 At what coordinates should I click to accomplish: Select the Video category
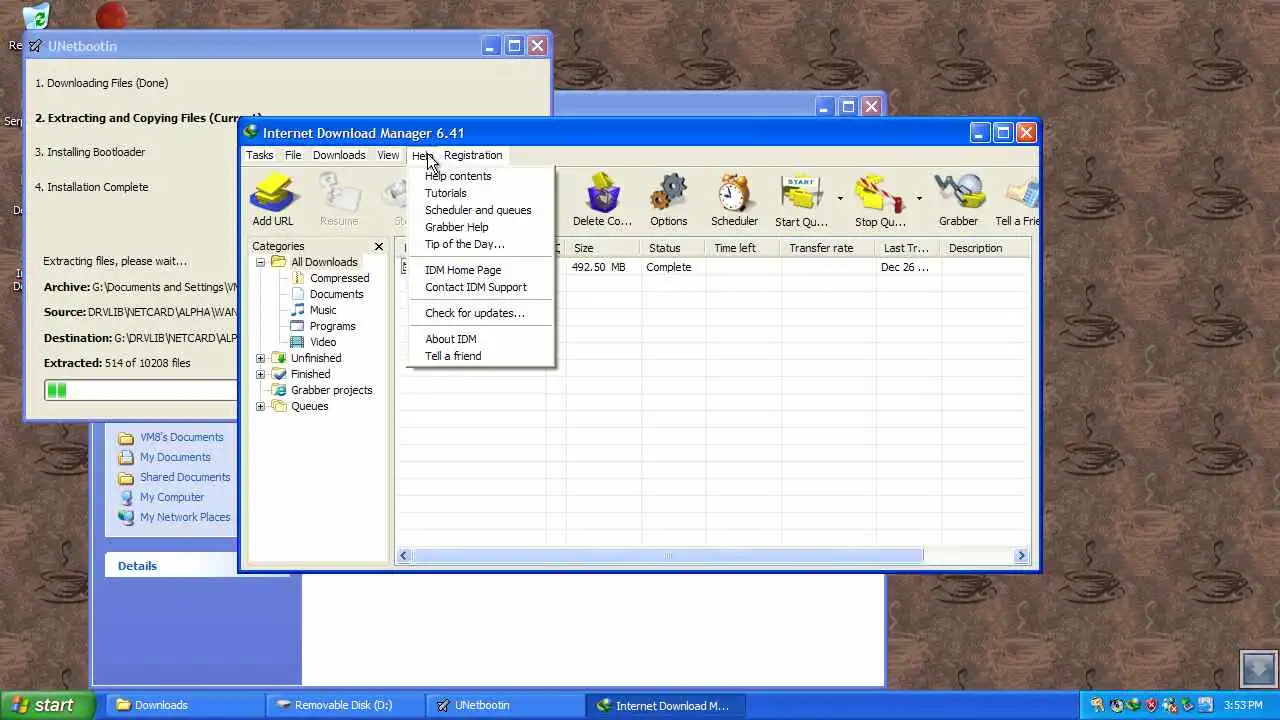click(323, 342)
